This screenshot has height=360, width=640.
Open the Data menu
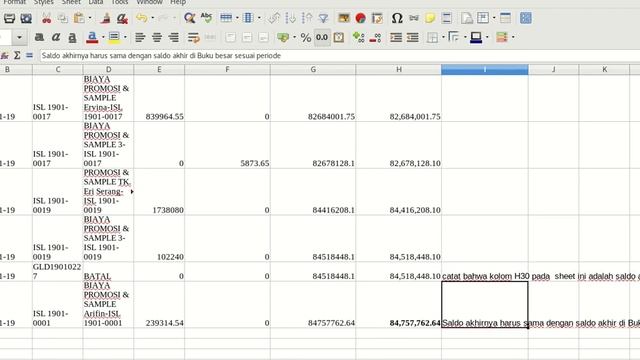[96, 2]
